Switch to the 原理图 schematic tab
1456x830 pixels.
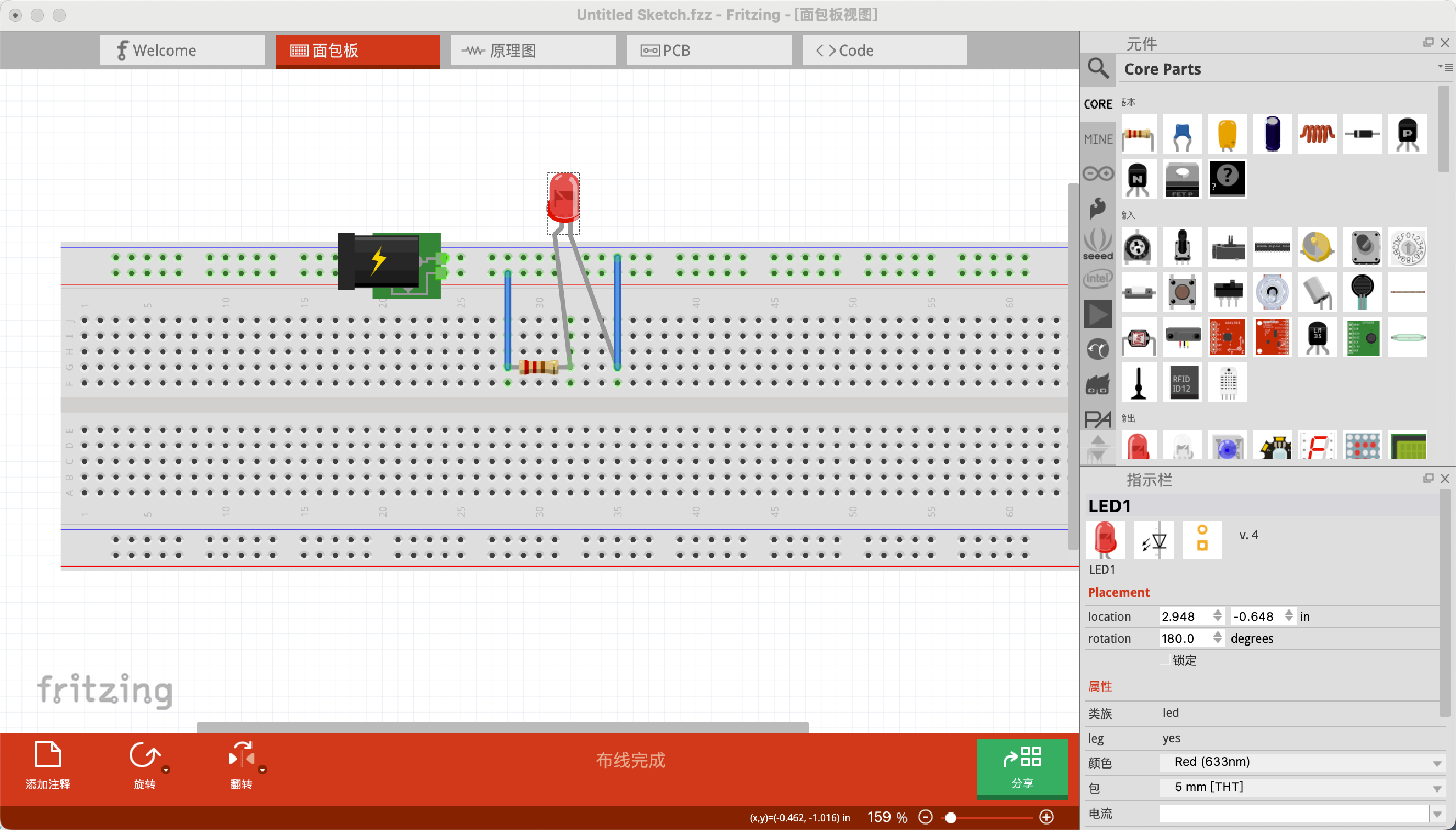point(533,50)
